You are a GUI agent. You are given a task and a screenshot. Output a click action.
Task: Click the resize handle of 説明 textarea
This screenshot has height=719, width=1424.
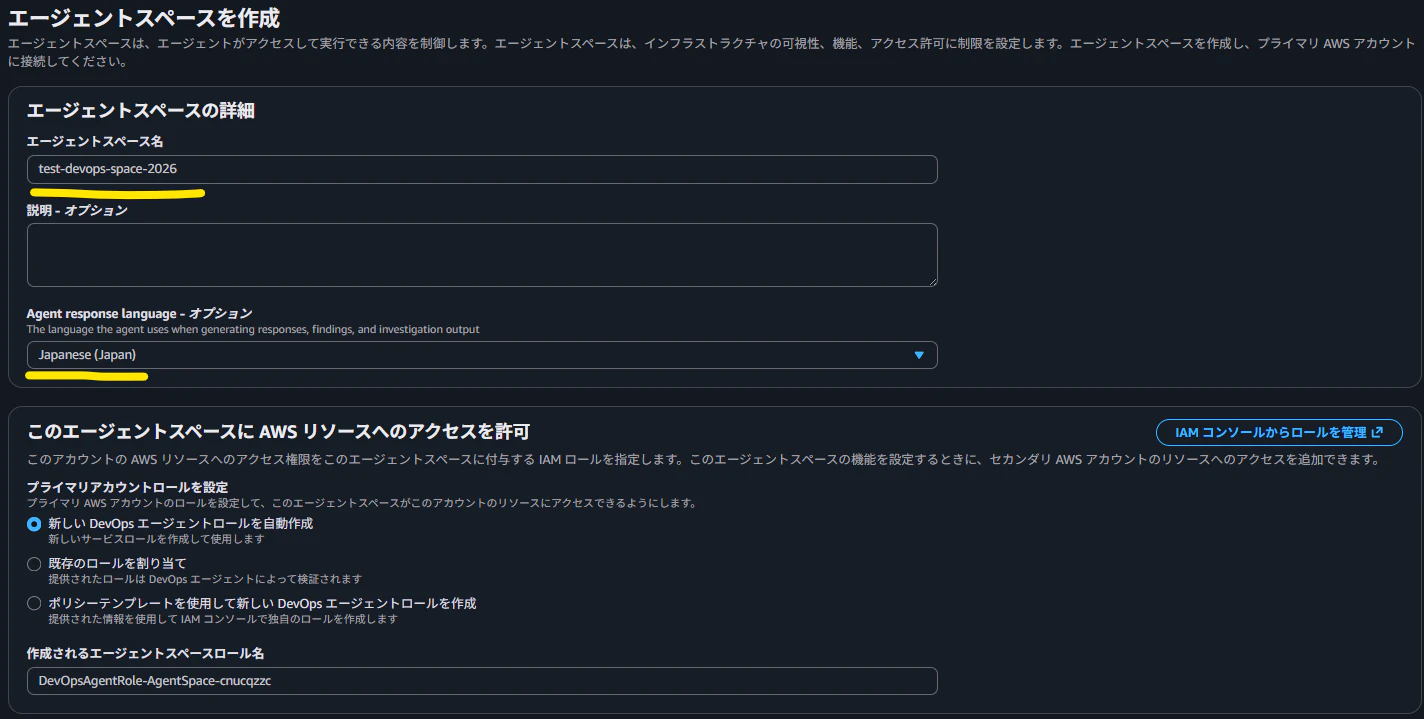point(931,281)
